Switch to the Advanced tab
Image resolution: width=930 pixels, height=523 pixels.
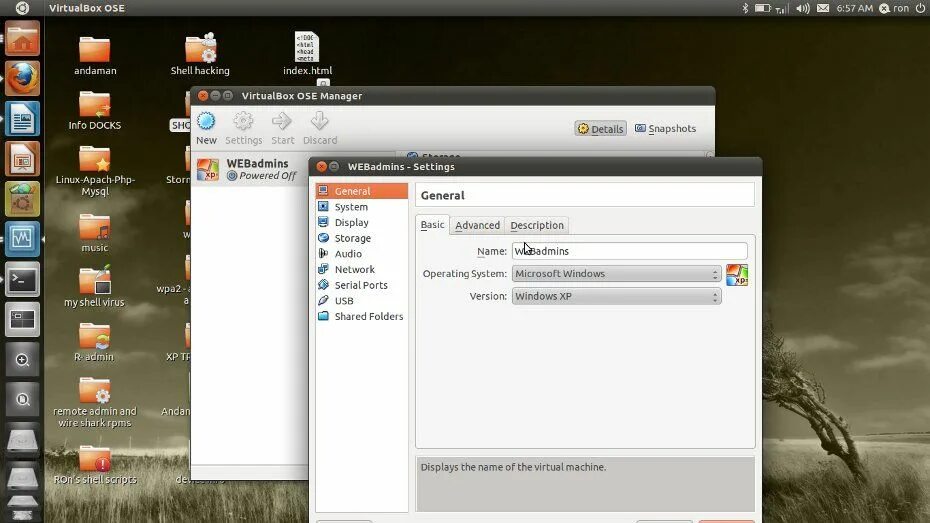[x=477, y=225]
